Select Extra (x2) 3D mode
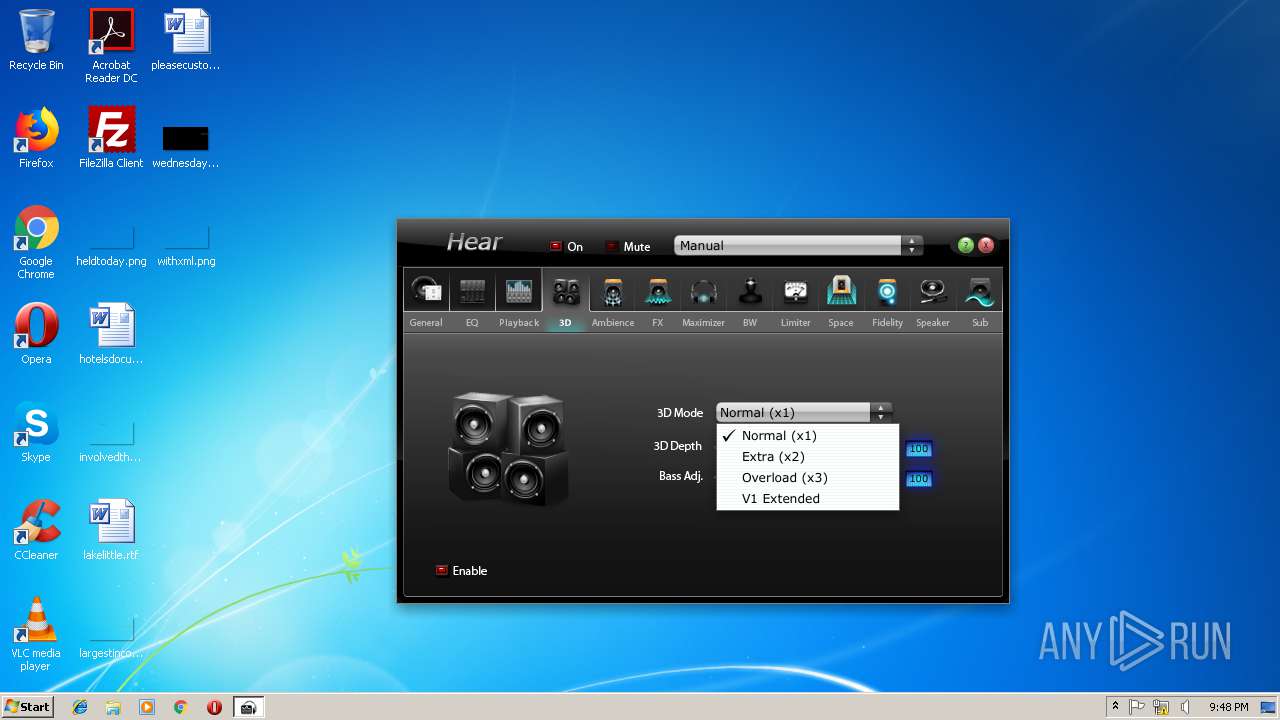Screen dimensions: 1280x720 808,457
